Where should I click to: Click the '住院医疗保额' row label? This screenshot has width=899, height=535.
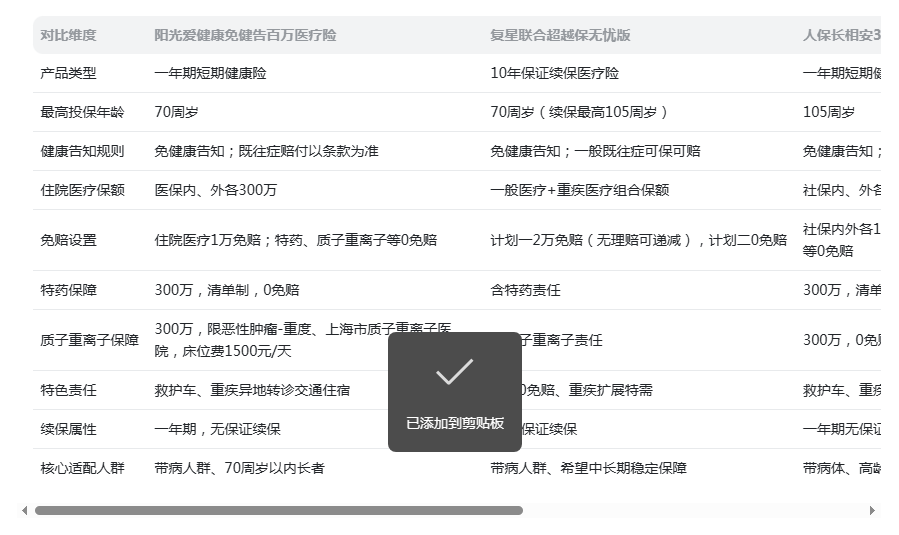click(x=82, y=190)
